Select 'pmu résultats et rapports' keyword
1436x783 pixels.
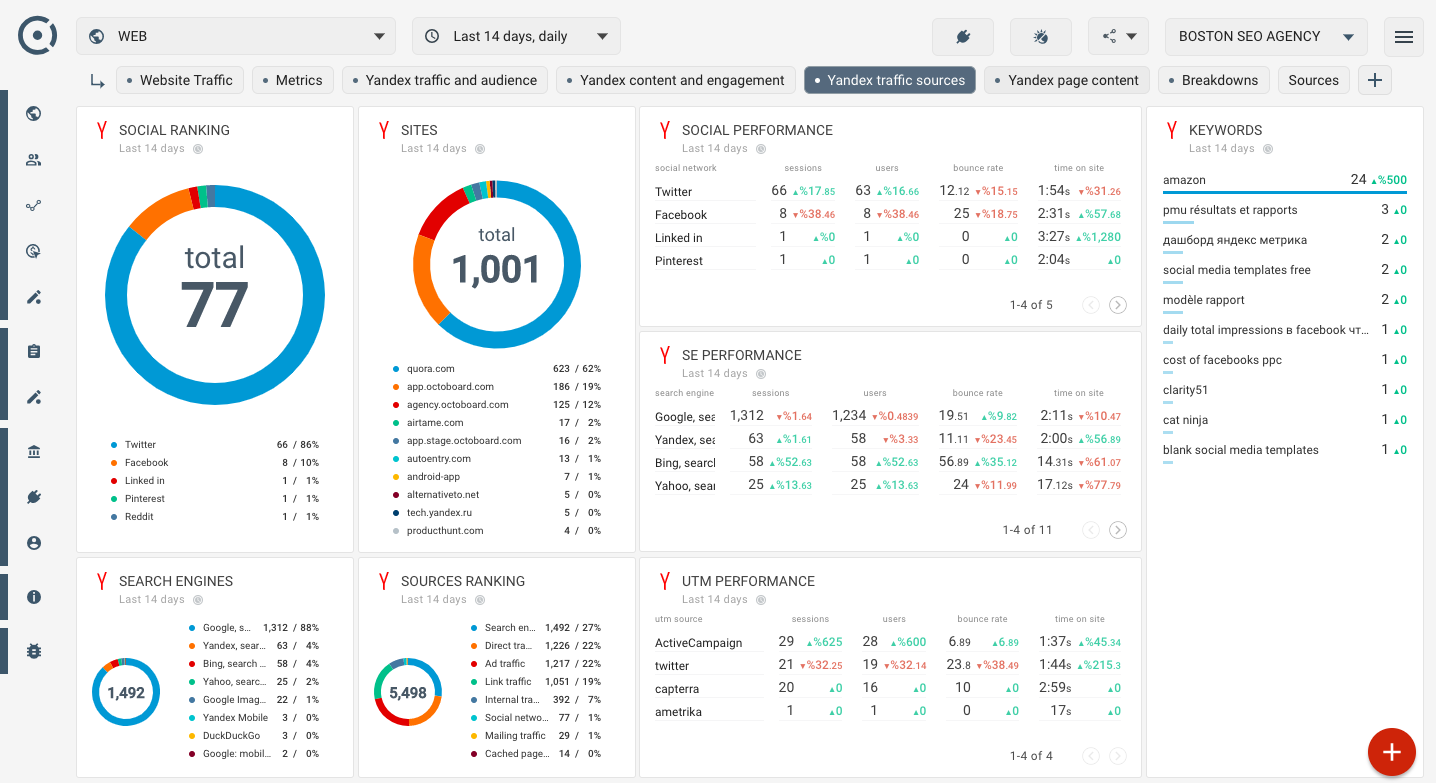point(1285,211)
